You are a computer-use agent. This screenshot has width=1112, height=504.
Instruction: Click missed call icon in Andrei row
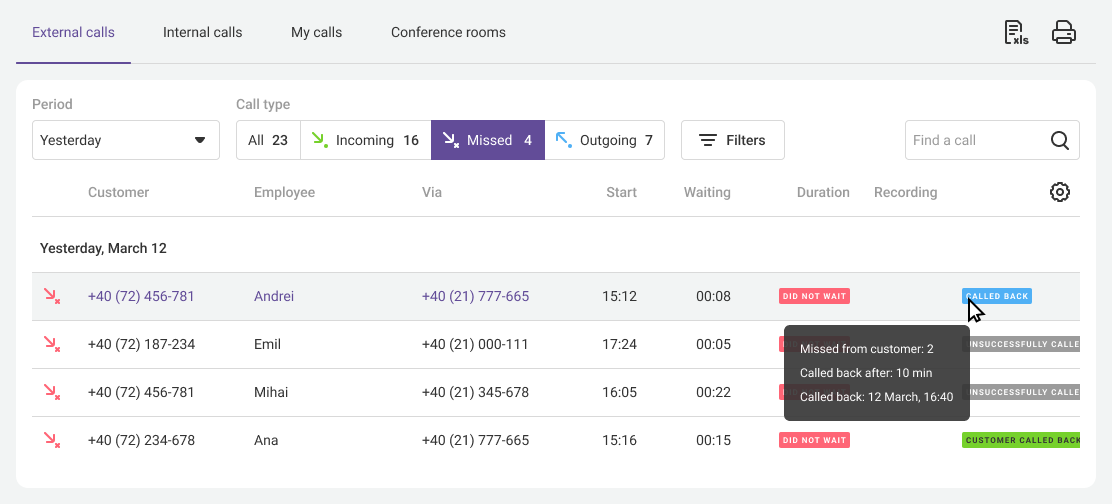pos(52,296)
